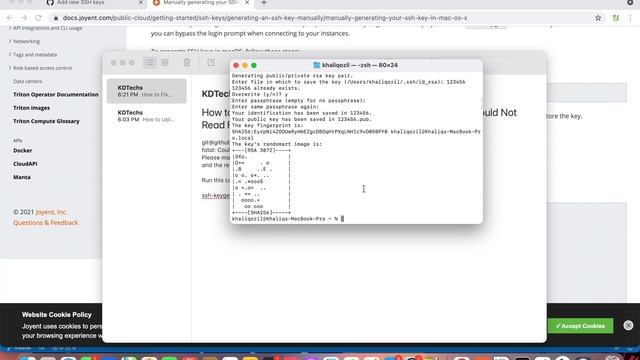
Task: Open Data centers in sidebar
Action: point(27,81)
